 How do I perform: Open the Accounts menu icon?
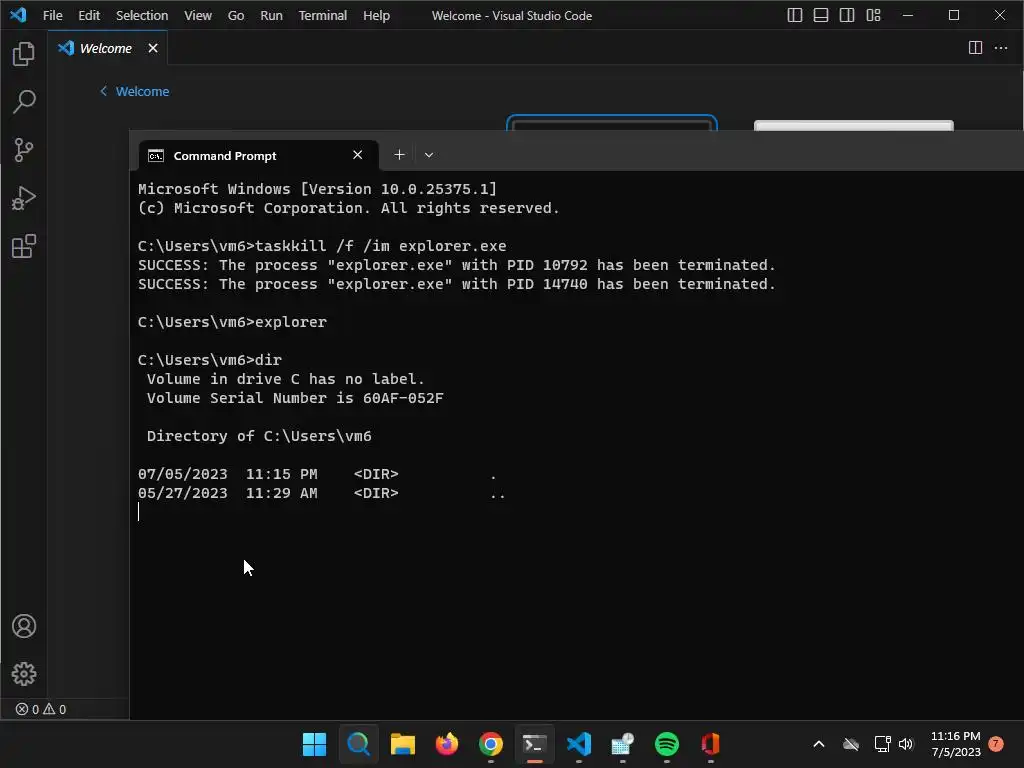coord(24,626)
